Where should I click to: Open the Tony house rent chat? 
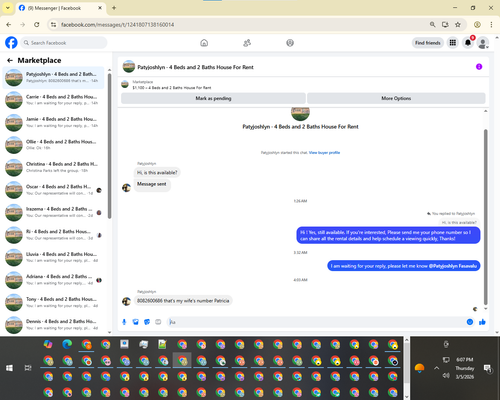pos(54,302)
